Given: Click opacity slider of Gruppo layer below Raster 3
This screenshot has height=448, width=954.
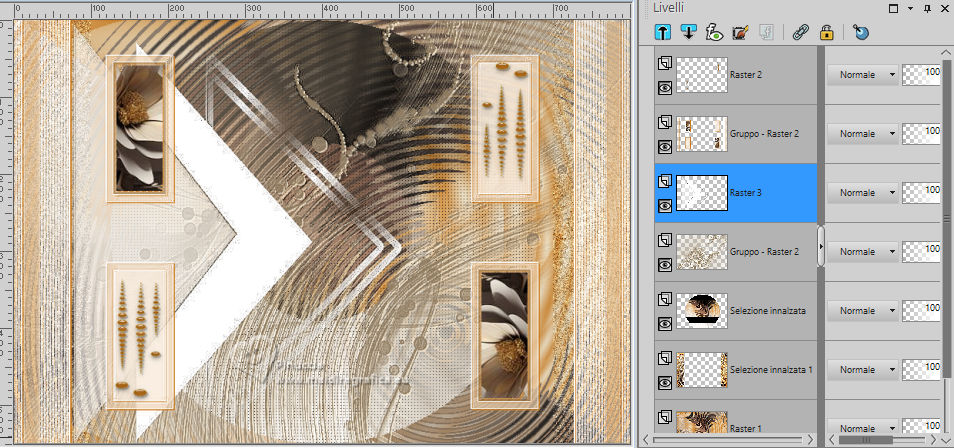Looking at the screenshot, I should tap(922, 252).
